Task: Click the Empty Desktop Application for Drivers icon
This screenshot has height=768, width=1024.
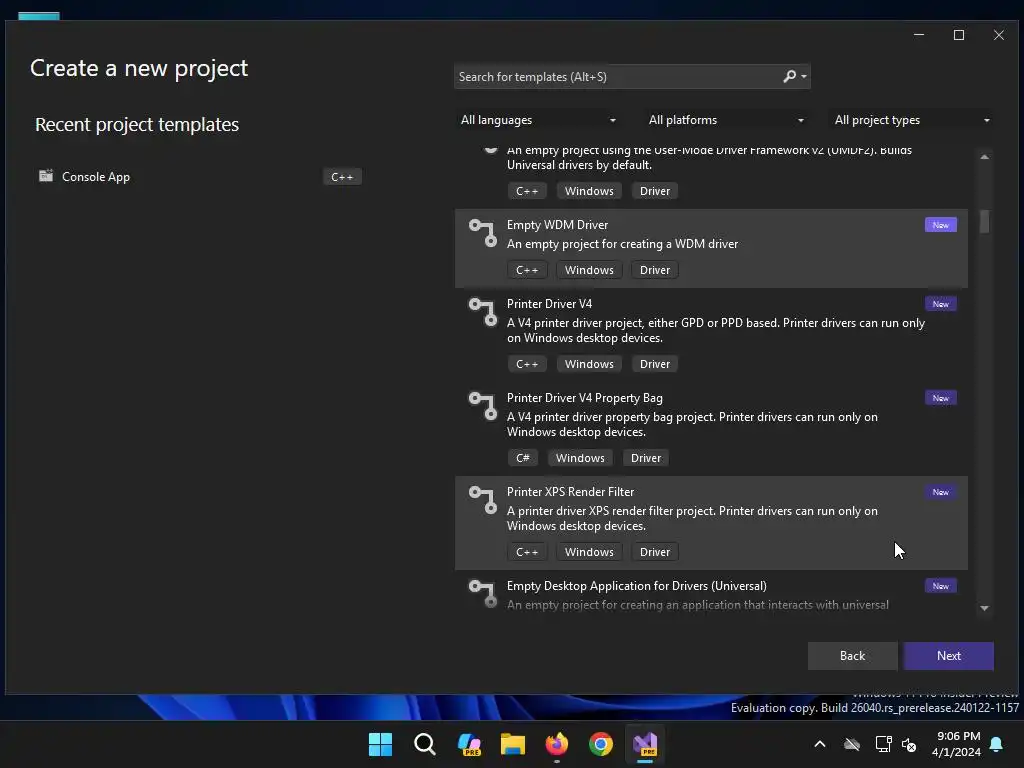Action: (483, 594)
